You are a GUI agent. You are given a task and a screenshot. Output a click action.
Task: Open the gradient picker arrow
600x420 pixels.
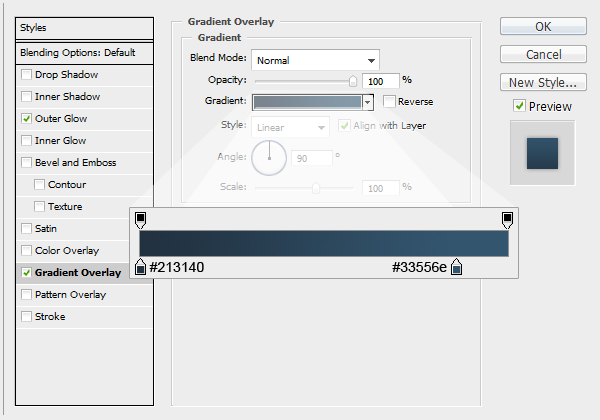368,102
